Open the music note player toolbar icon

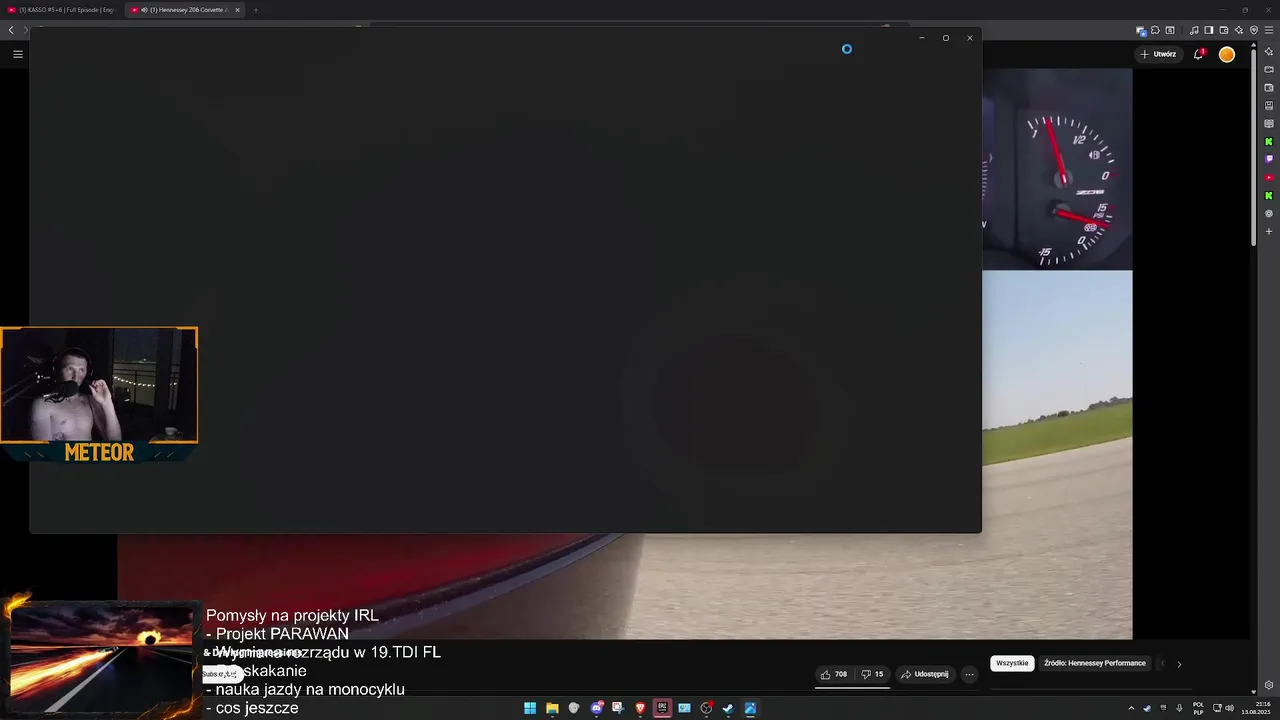pyautogui.click(x=1194, y=30)
